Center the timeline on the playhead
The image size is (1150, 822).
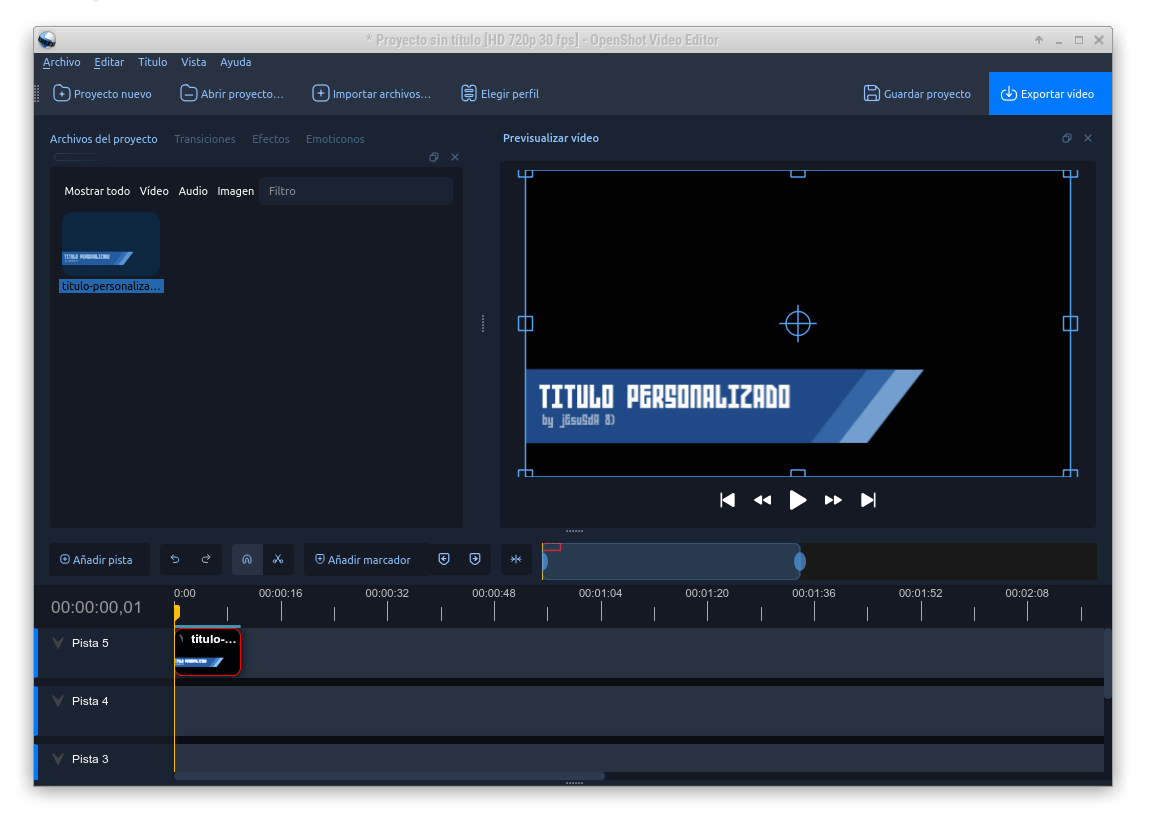(x=516, y=559)
